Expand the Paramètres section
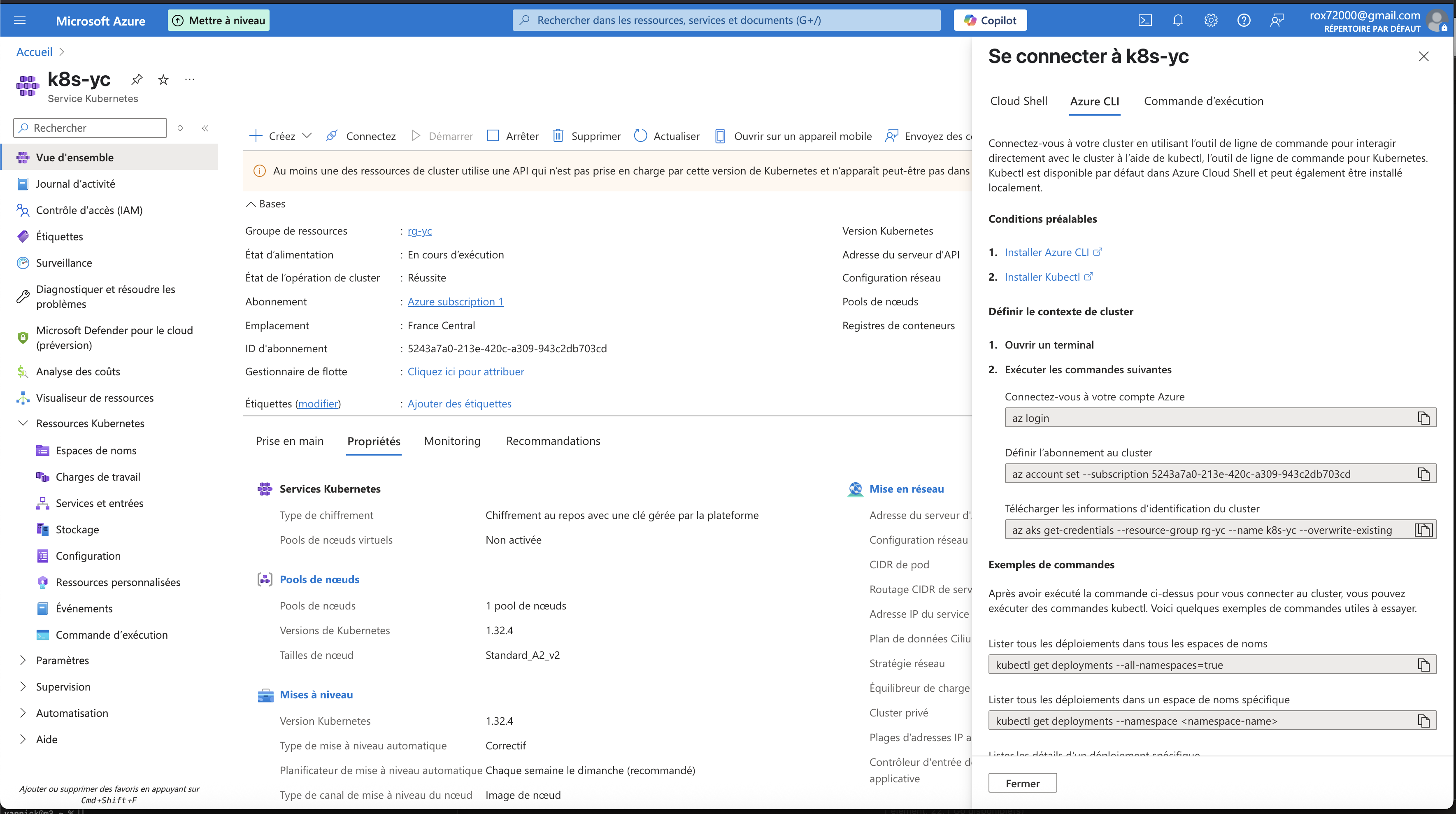This screenshot has width=1456, height=814. [x=23, y=660]
